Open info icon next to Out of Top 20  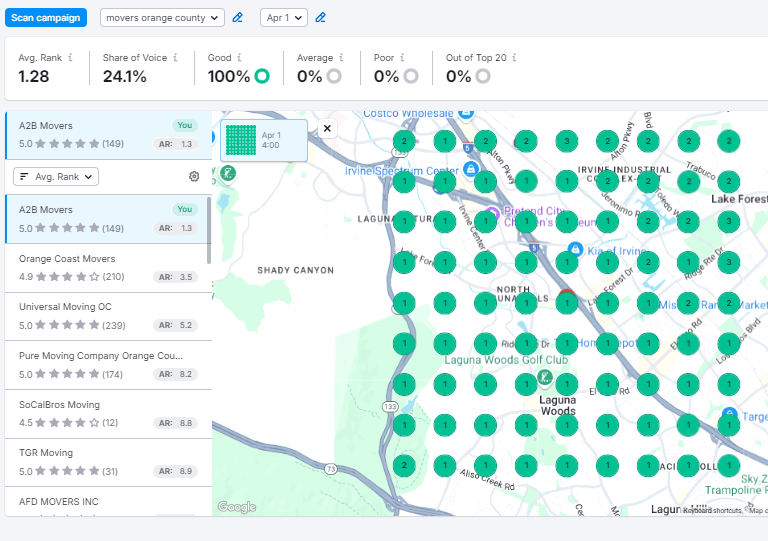[x=514, y=57]
